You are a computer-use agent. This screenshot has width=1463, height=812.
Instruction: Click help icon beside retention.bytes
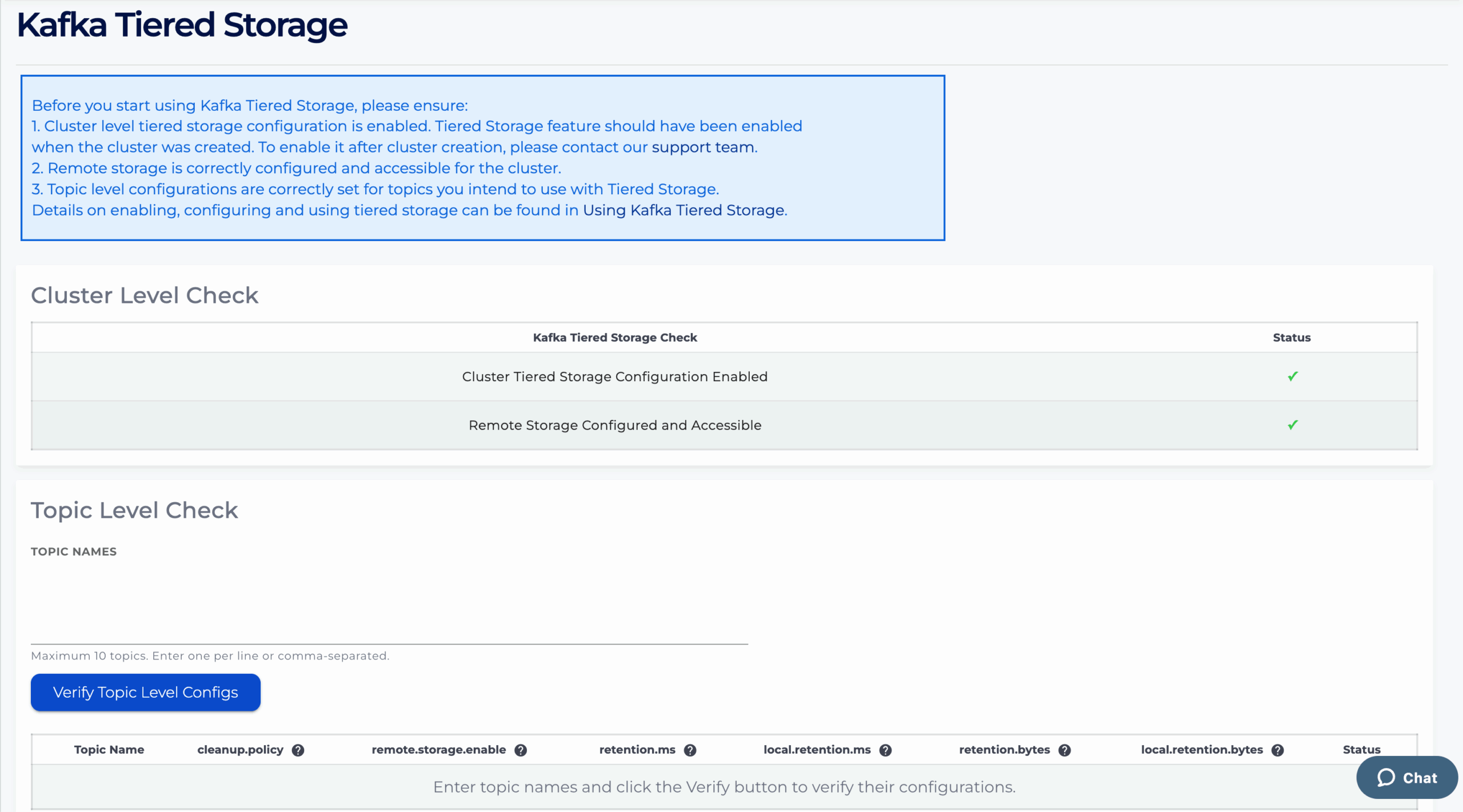click(1064, 750)
